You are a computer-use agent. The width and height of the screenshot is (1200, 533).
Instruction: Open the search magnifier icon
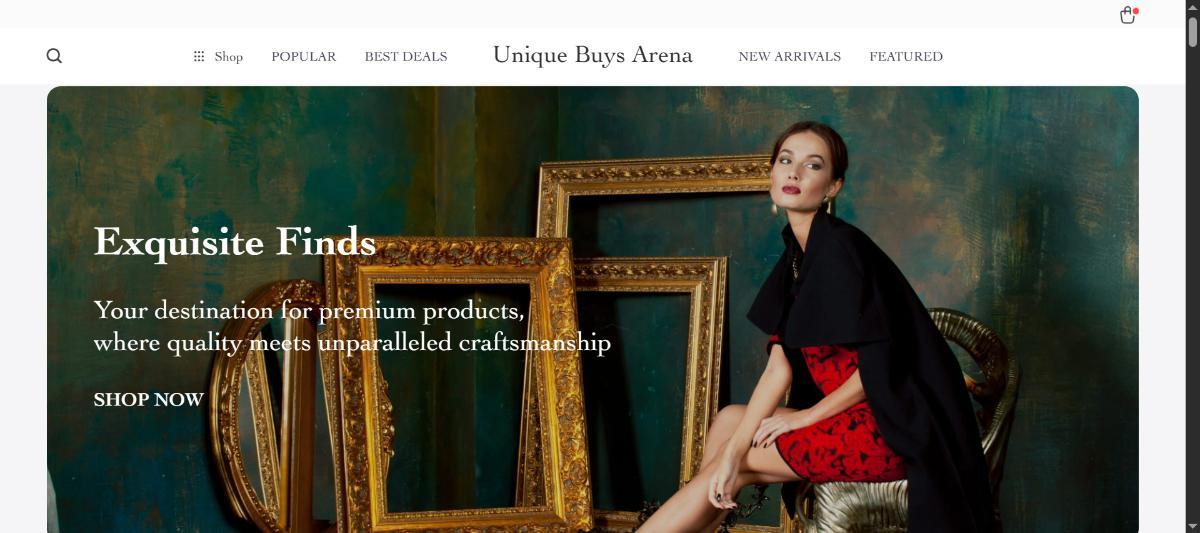pos(54,56)
